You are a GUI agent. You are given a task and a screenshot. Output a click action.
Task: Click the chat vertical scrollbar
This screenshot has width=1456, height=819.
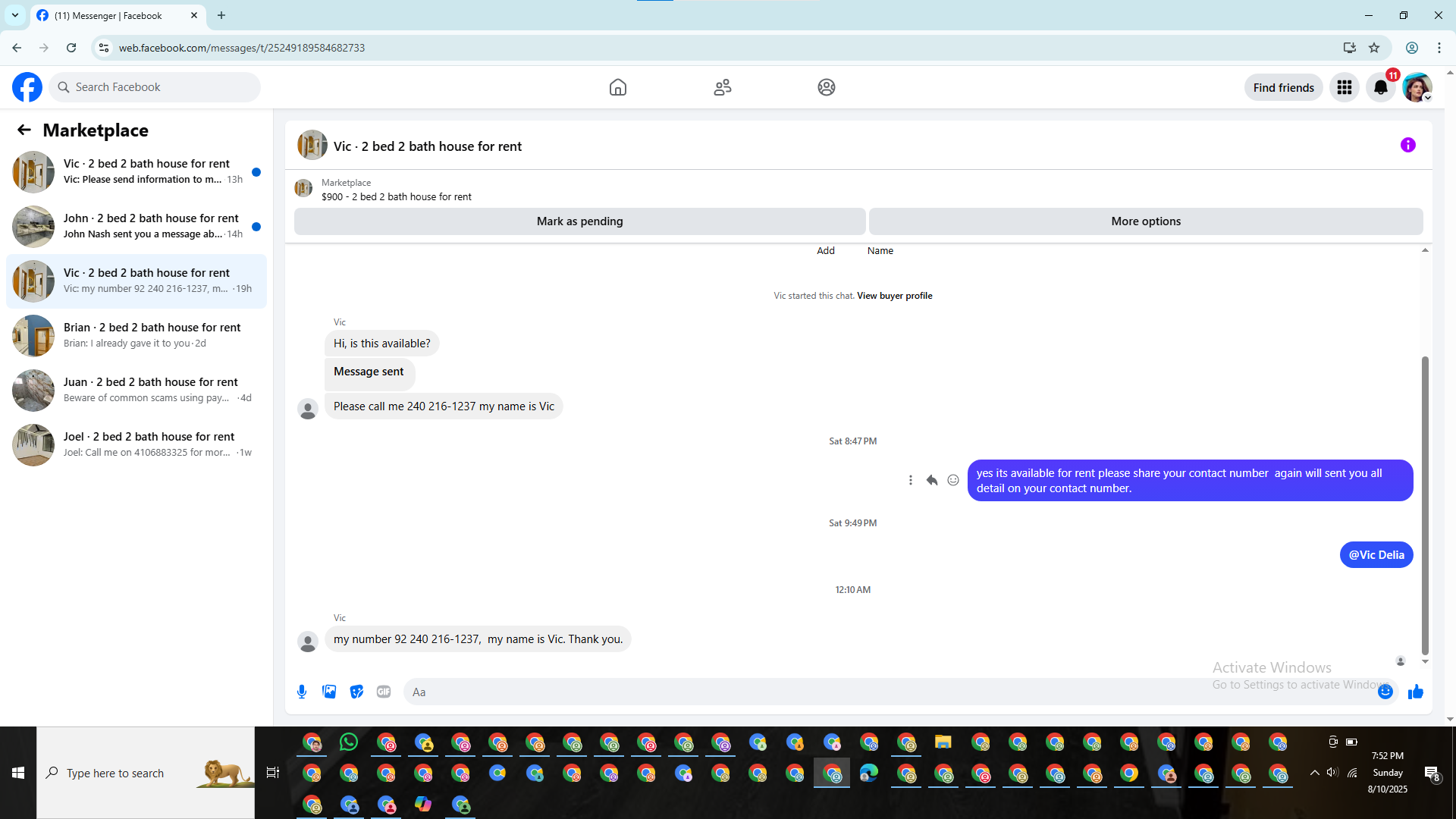[x=1425, y=504]
